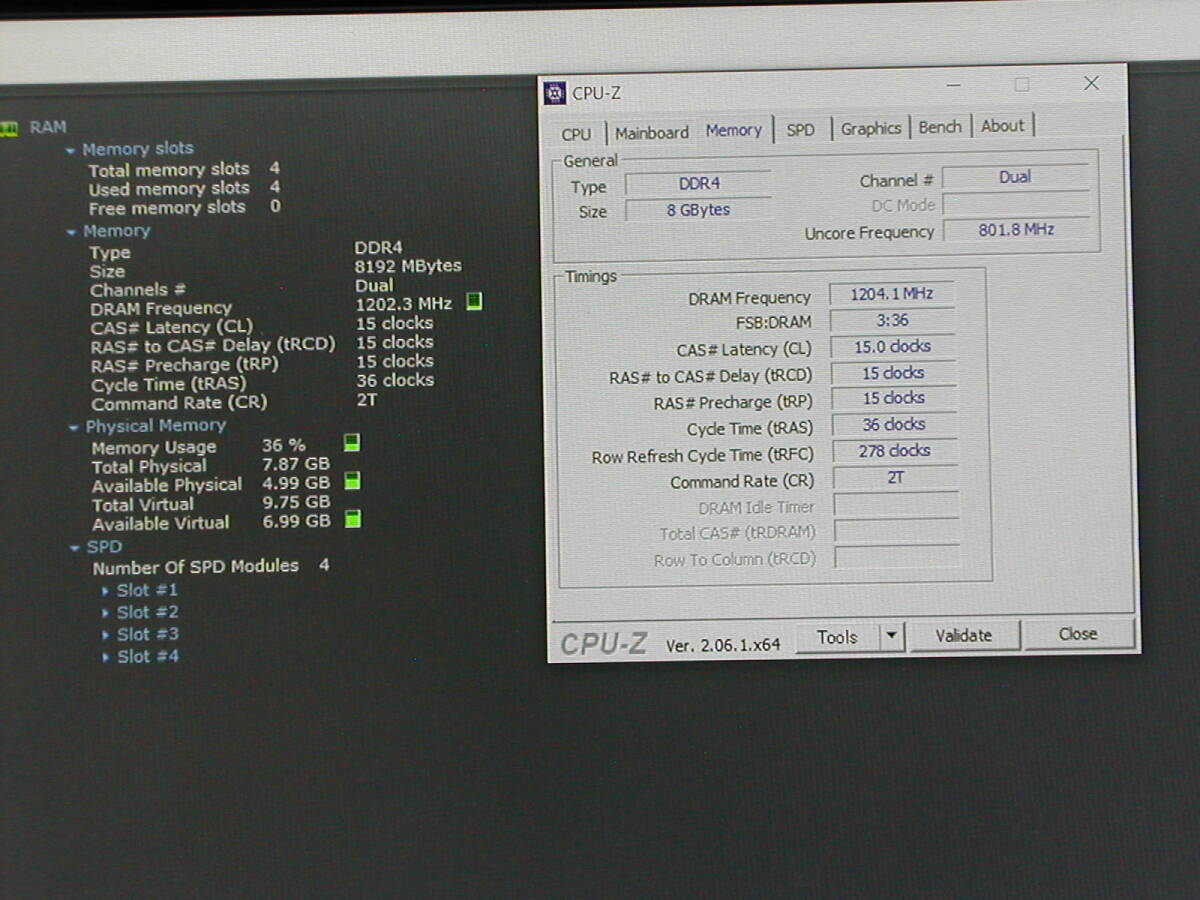Click the RAM section icon in Speccy
Screen dimensions: 1200x900
[x=9, y=127]
